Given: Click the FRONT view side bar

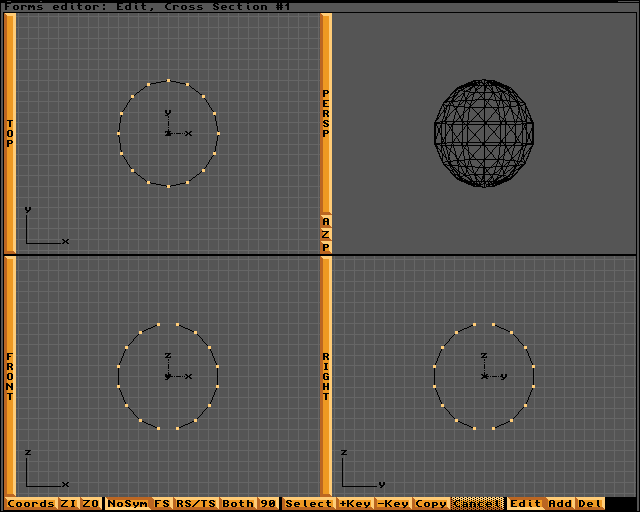Looking at the screenshot, I should click(10, 376).
